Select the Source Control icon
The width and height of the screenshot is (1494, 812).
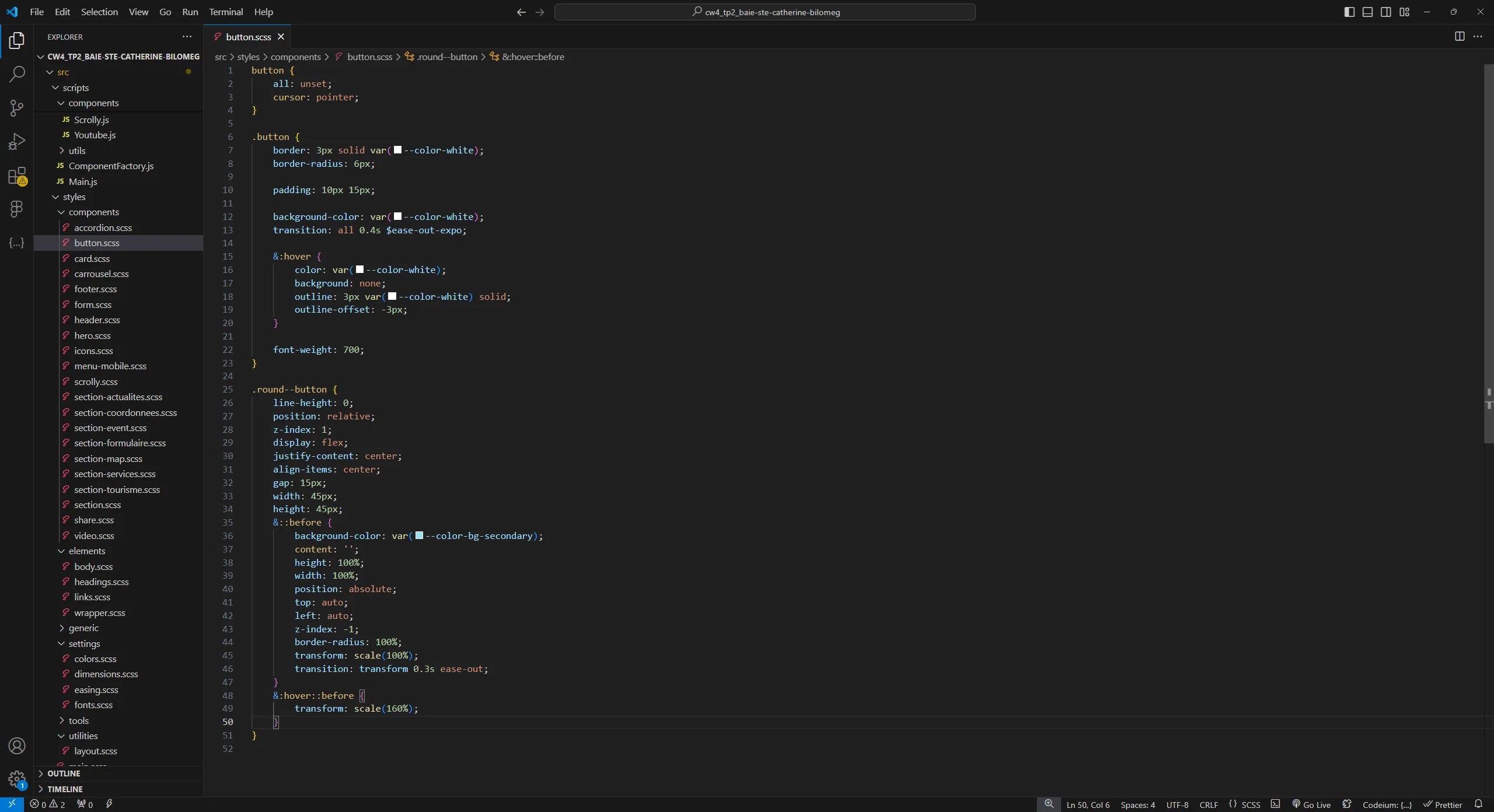coord(17,108)
